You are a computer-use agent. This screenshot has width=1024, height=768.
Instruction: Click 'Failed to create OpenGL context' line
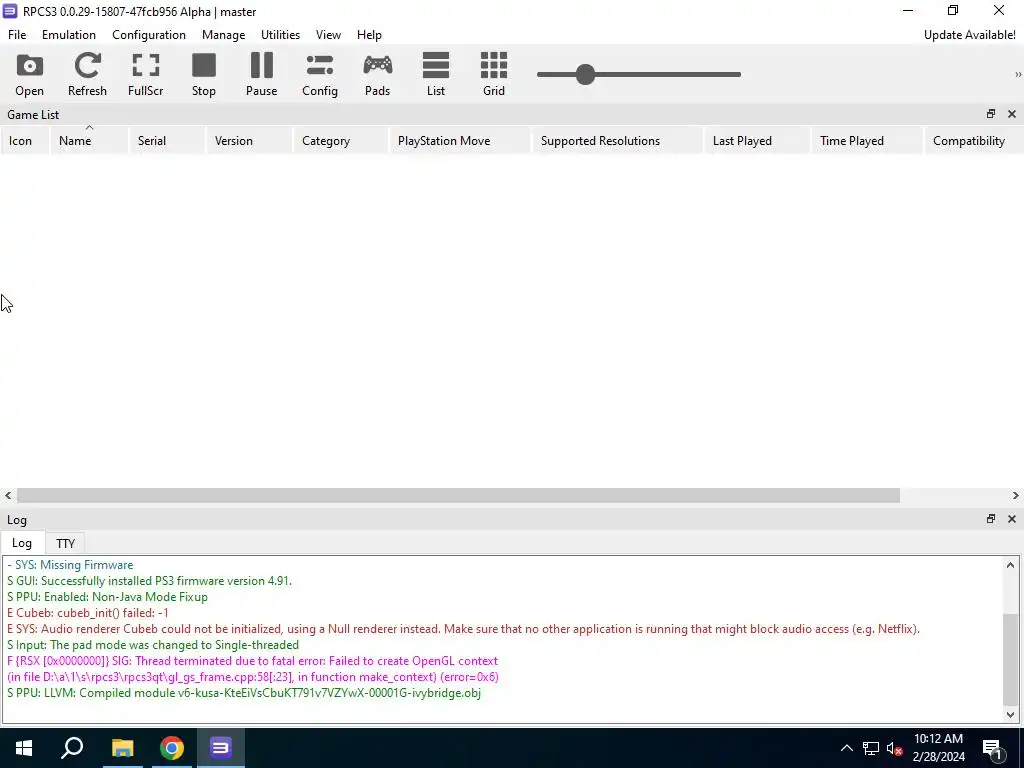[x=253, y=661]
